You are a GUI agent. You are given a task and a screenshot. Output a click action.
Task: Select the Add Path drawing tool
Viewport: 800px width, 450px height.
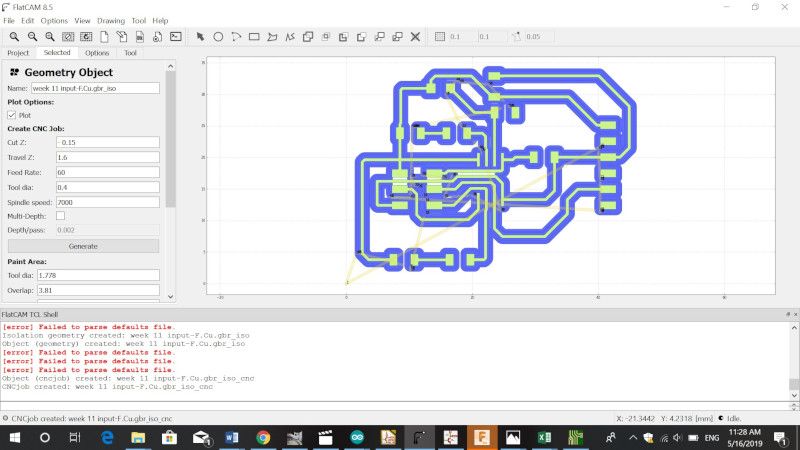pos(290,37)
